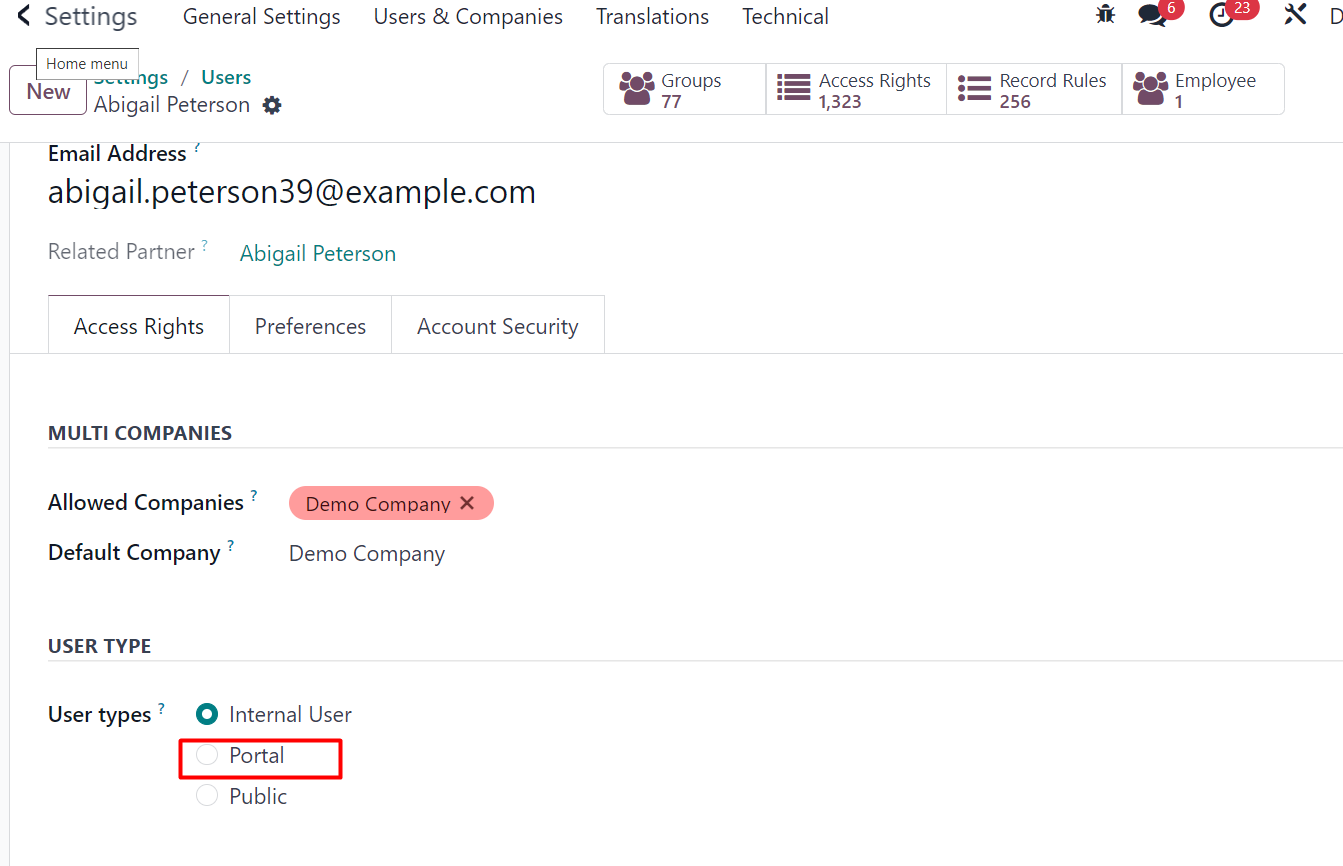Open the gear actions menu by Abigail Peterson
Image resolution: width=1343 pixels, height=866 pixels.
(x=272, y=105)
